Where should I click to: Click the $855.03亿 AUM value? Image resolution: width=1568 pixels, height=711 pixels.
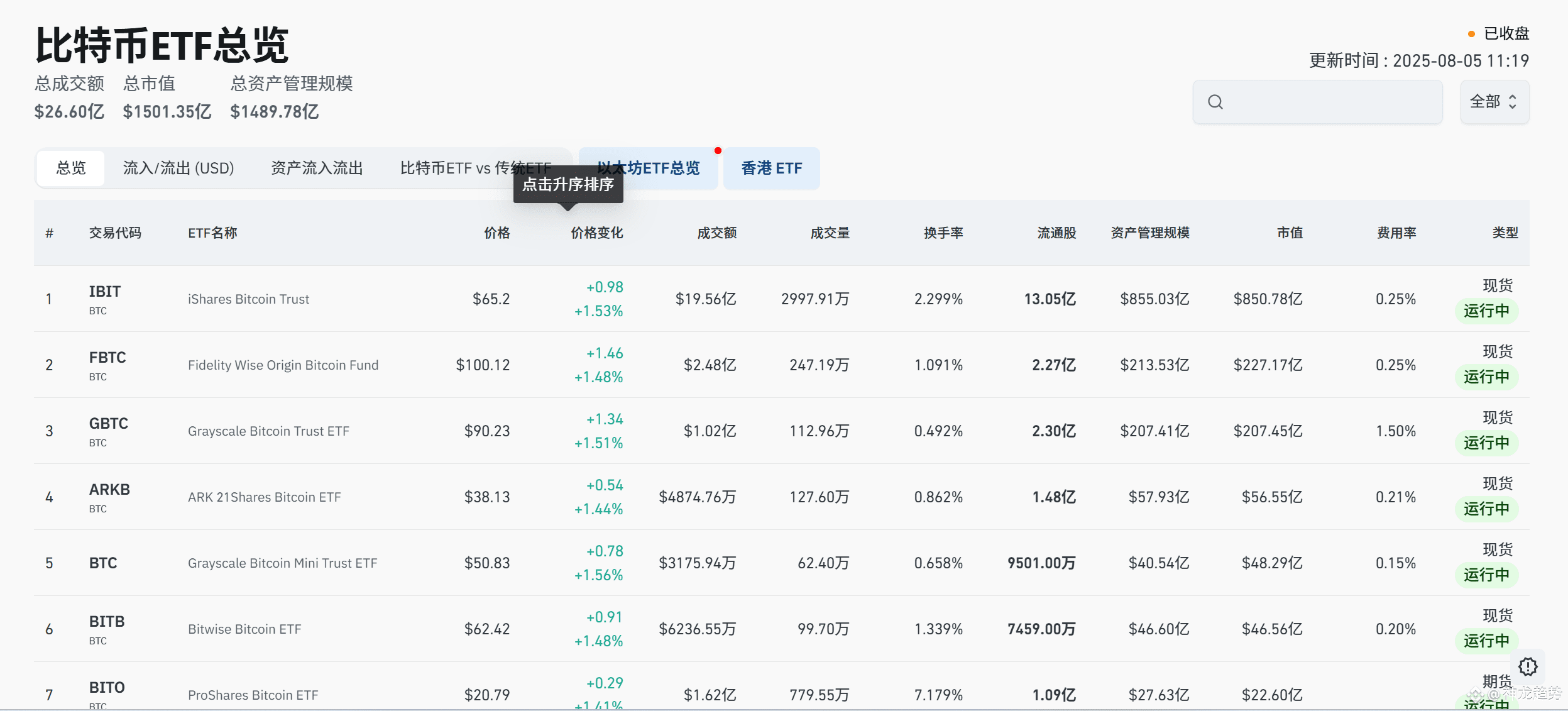[1154, 299]
